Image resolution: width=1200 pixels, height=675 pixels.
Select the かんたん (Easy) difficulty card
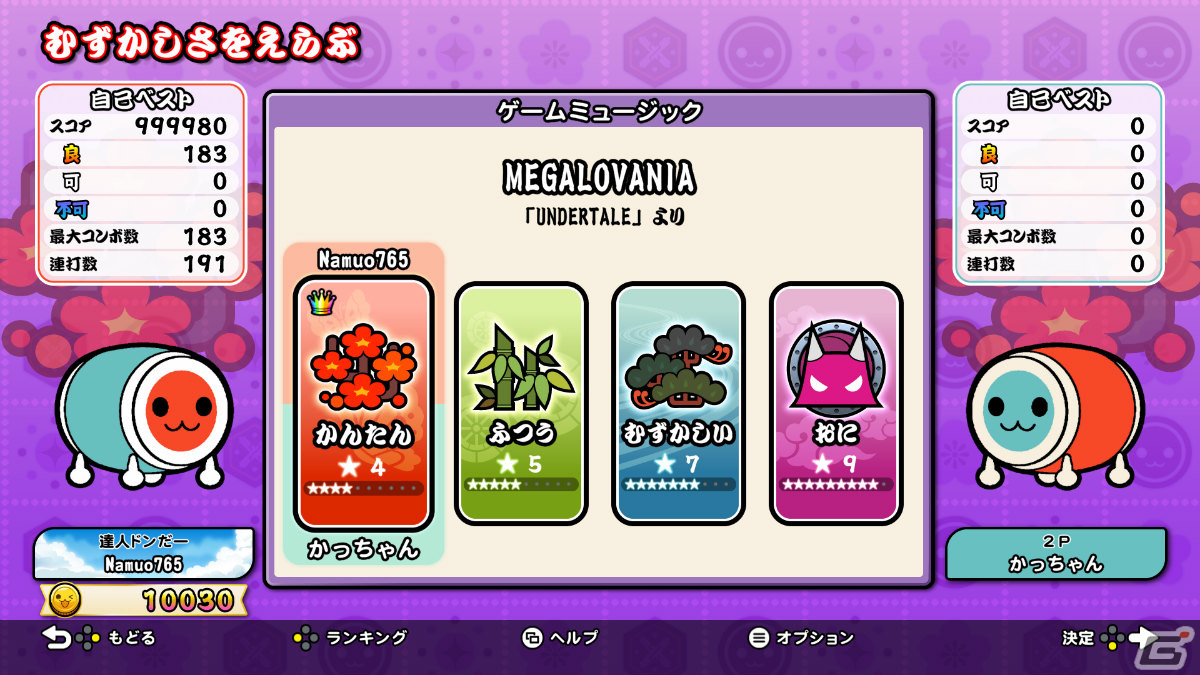[364, 403]
